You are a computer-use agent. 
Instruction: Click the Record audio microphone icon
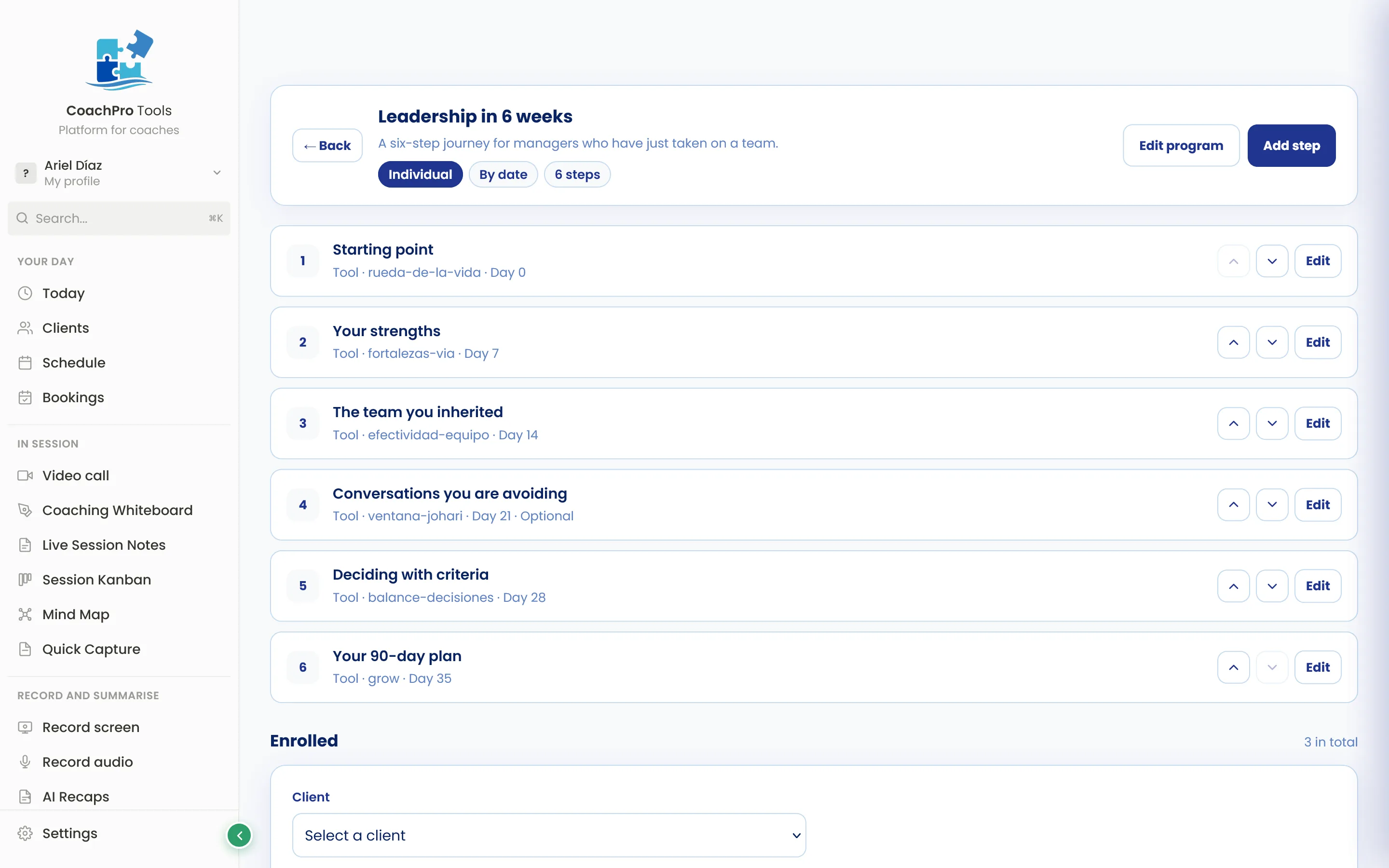tap(25, 762)
